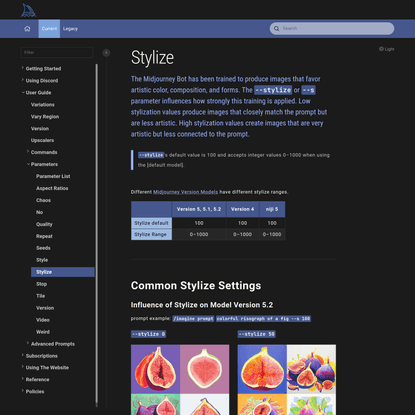
Task: Click the 'Common Stylize Settings' heading
Action: click(x=196, y=286)
